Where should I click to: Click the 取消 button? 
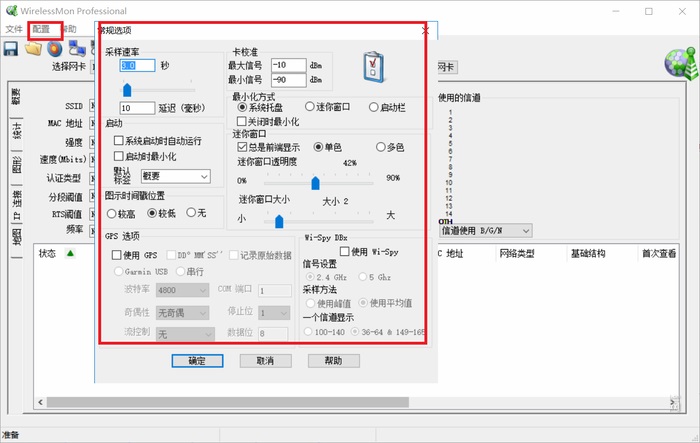coord(266,361)
